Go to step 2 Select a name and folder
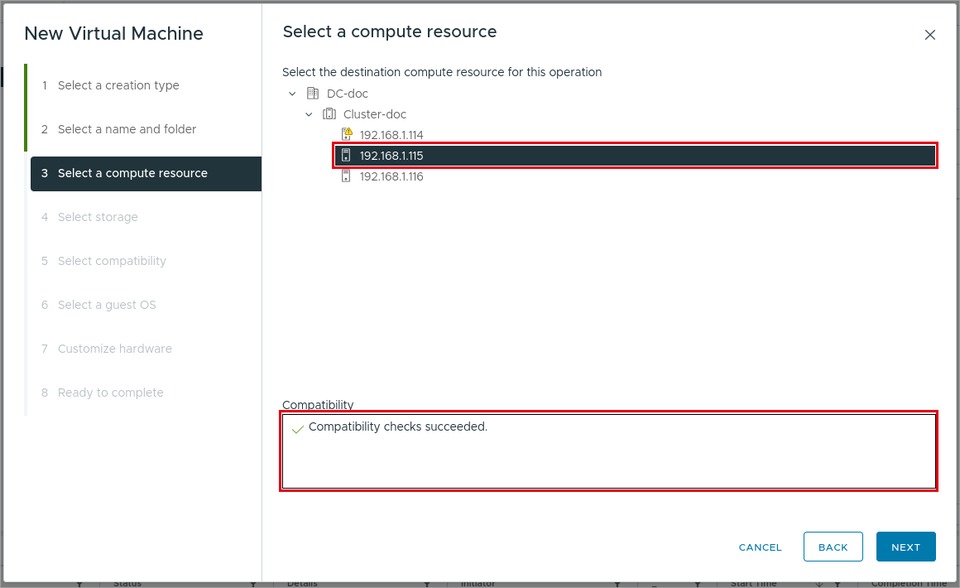The image size is (960, 588). pyautogui.click(x=119, y=129)
